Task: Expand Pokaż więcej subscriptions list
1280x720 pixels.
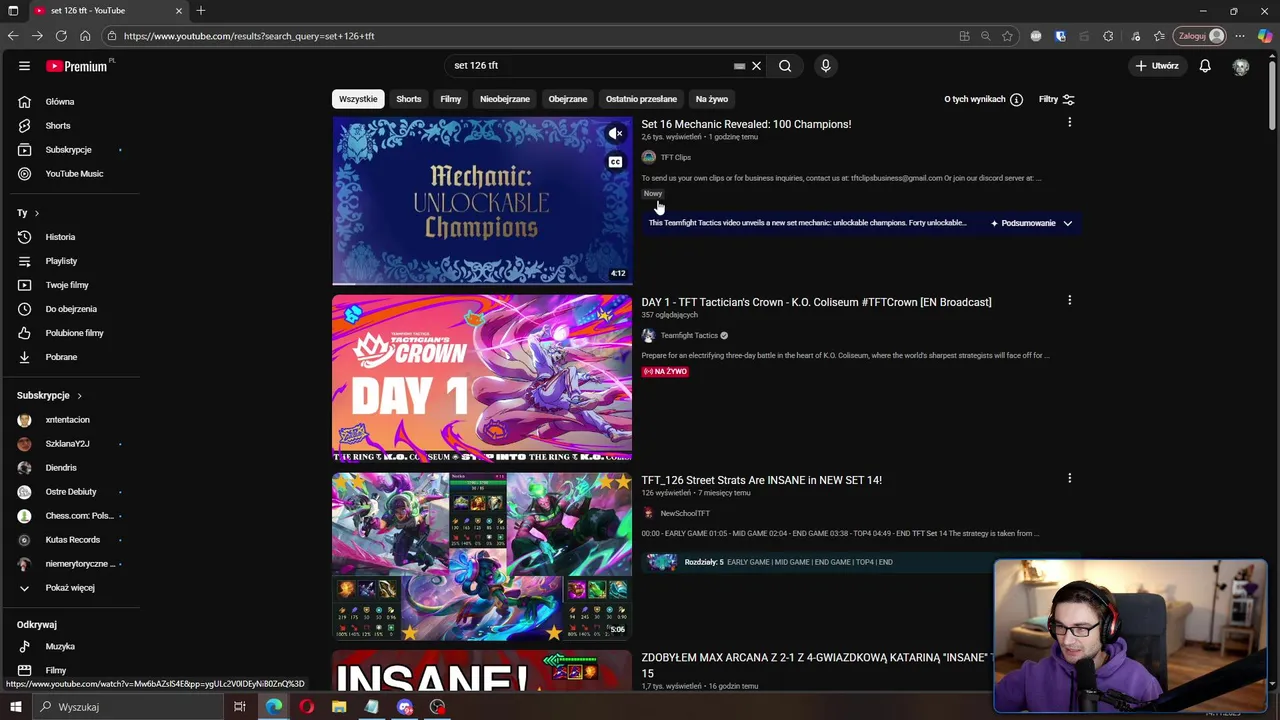Action: point(70,588)
